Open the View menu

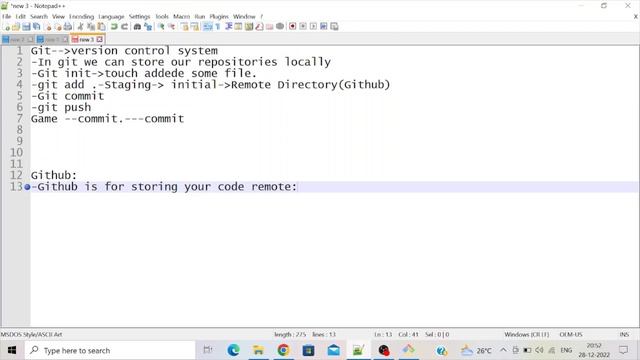58,16
